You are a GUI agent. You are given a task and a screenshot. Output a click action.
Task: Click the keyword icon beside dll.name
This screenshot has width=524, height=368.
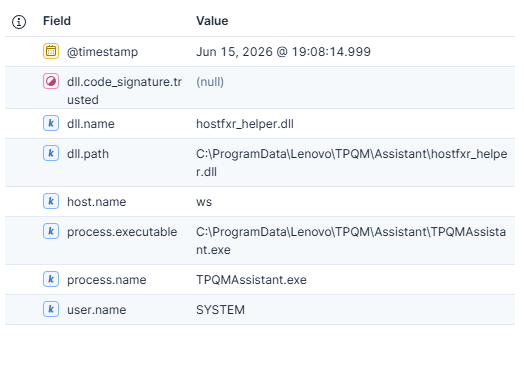click(x=51, y=123)
